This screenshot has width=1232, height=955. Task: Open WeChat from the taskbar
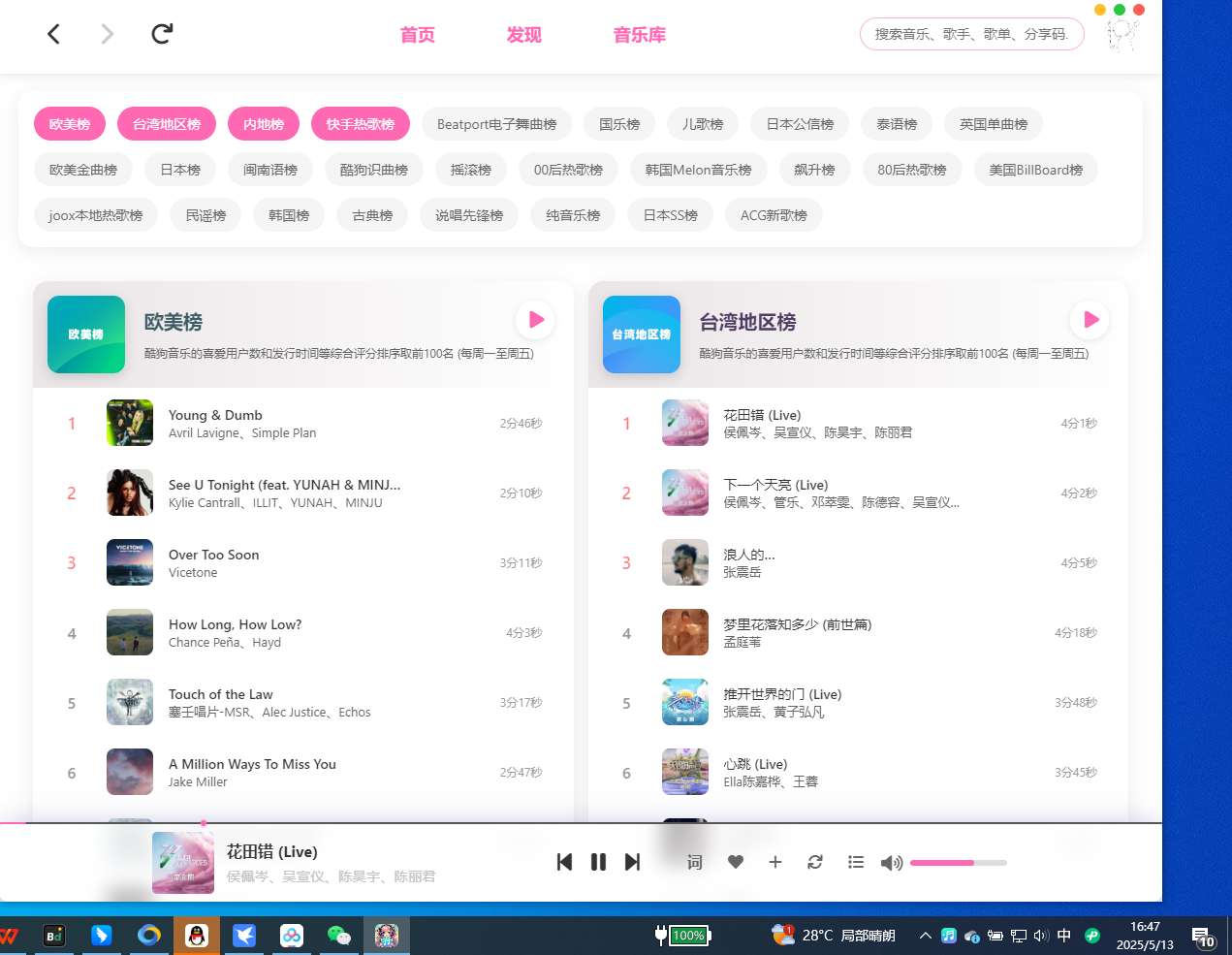click(x=338, y=936)
